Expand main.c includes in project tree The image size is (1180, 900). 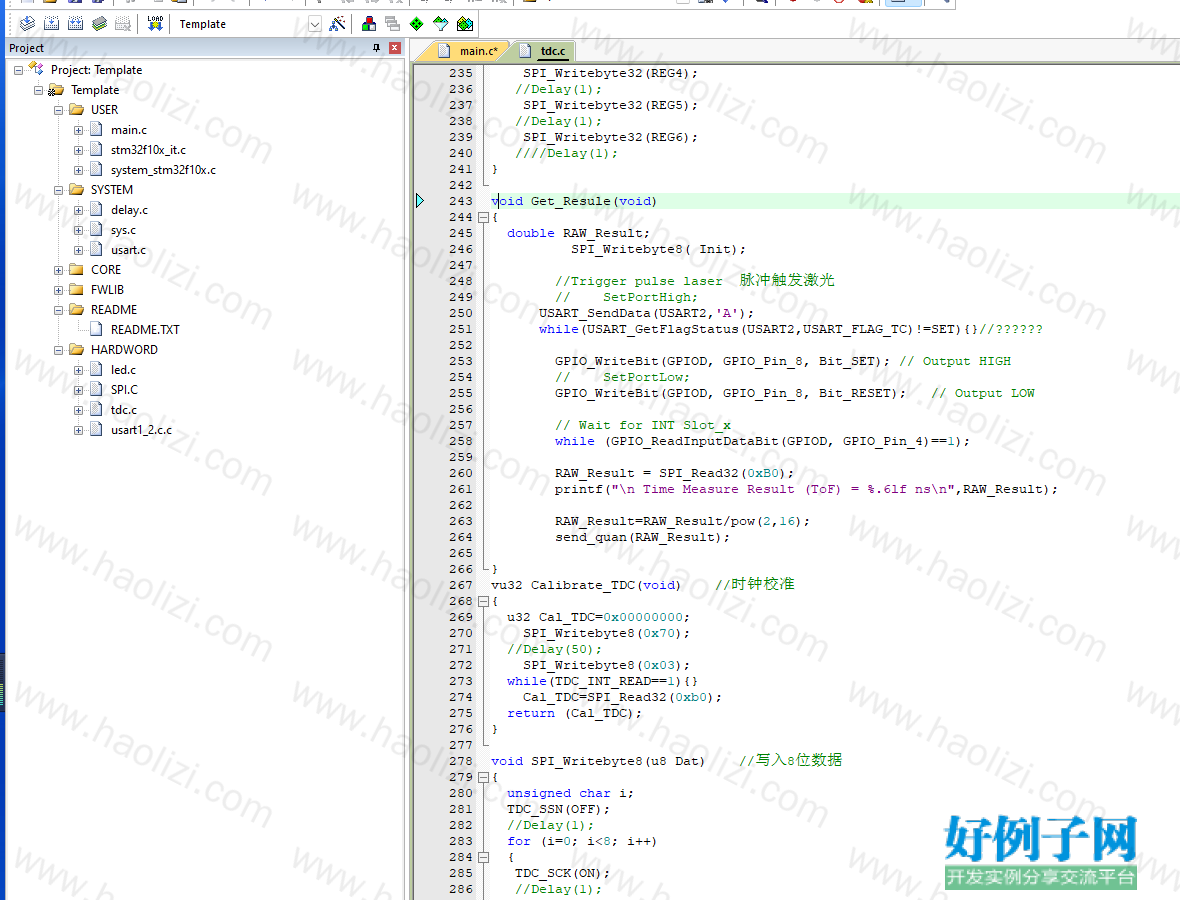(78, 130)
